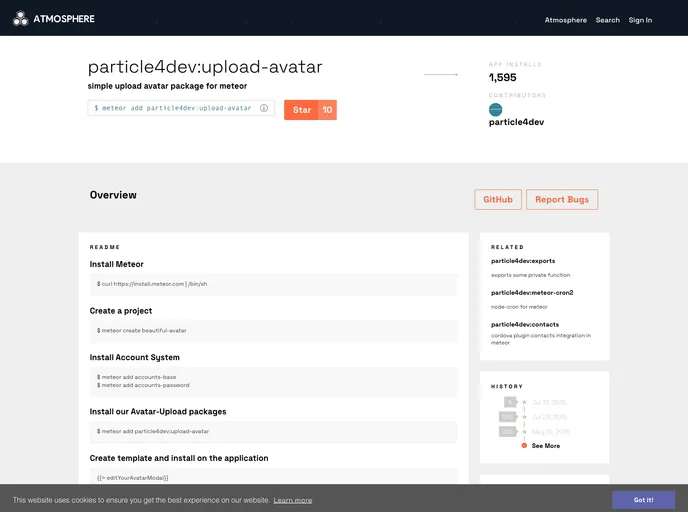The width and height of the screenshot is (688, 512).
Task: Click the '{{> editYourAvatarModal}}' code line
Action: click(x=133, y=478)
